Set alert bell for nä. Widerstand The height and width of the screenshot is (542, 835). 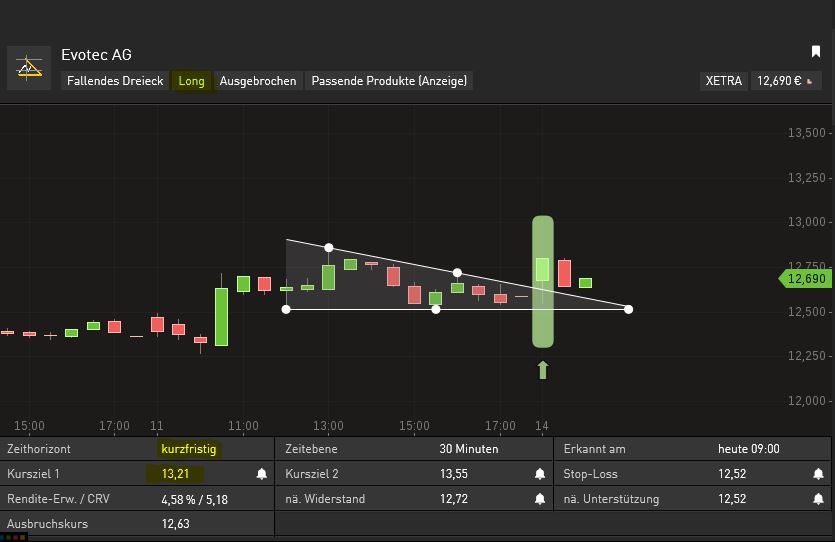[540, 498]
